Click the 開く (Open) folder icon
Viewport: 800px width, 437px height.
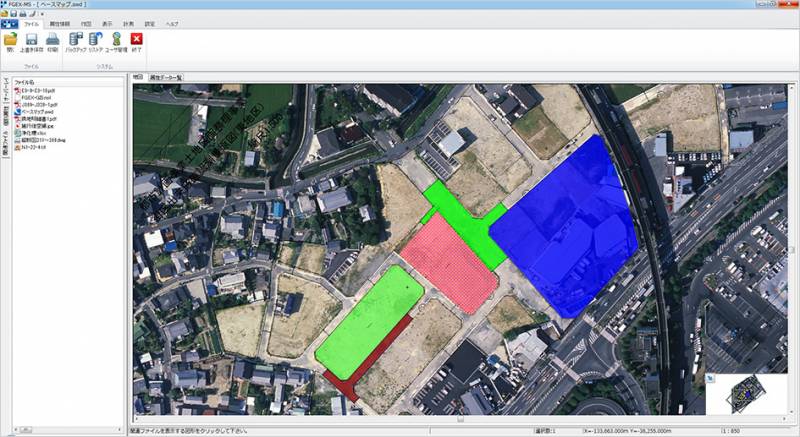tap(10, 41)
